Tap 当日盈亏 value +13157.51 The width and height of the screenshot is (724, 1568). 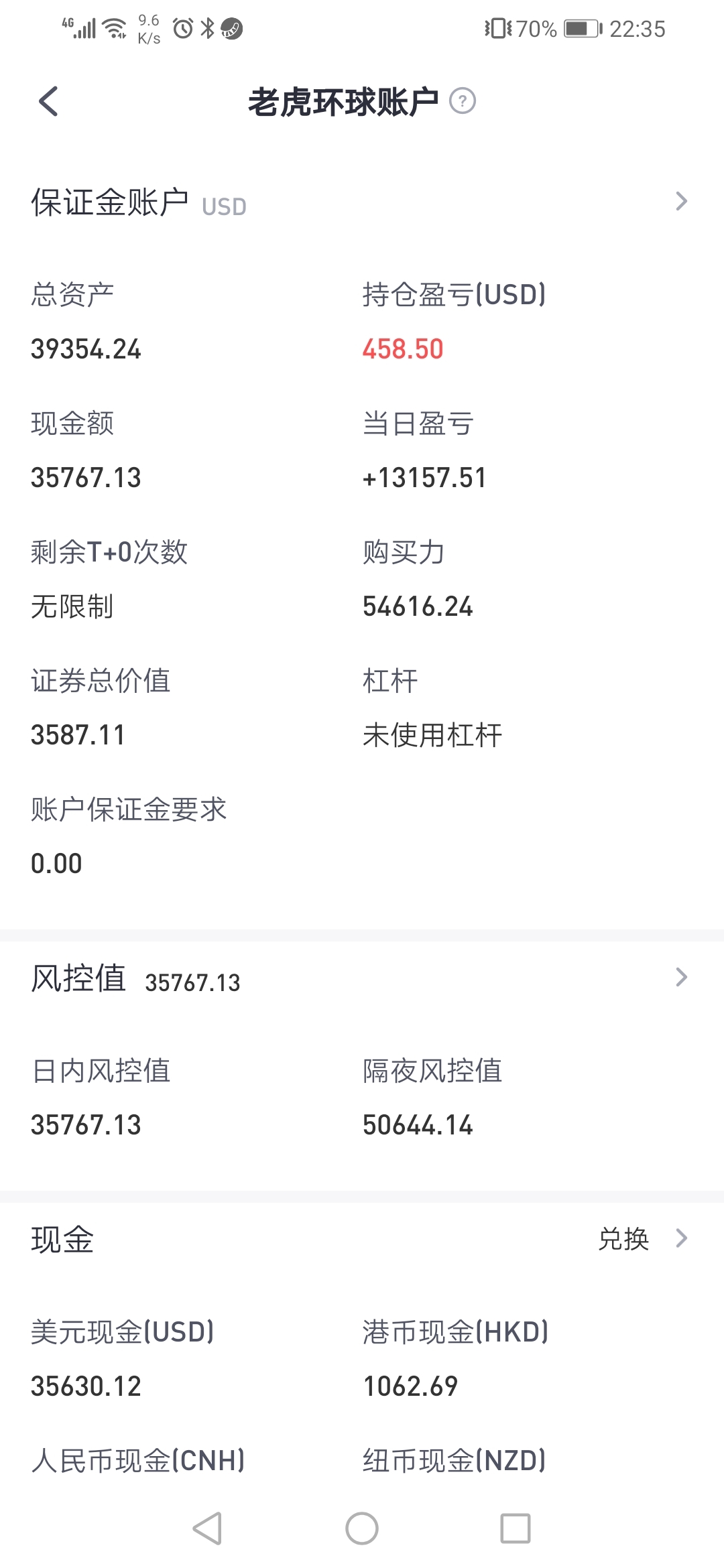[x=424, y=478]
